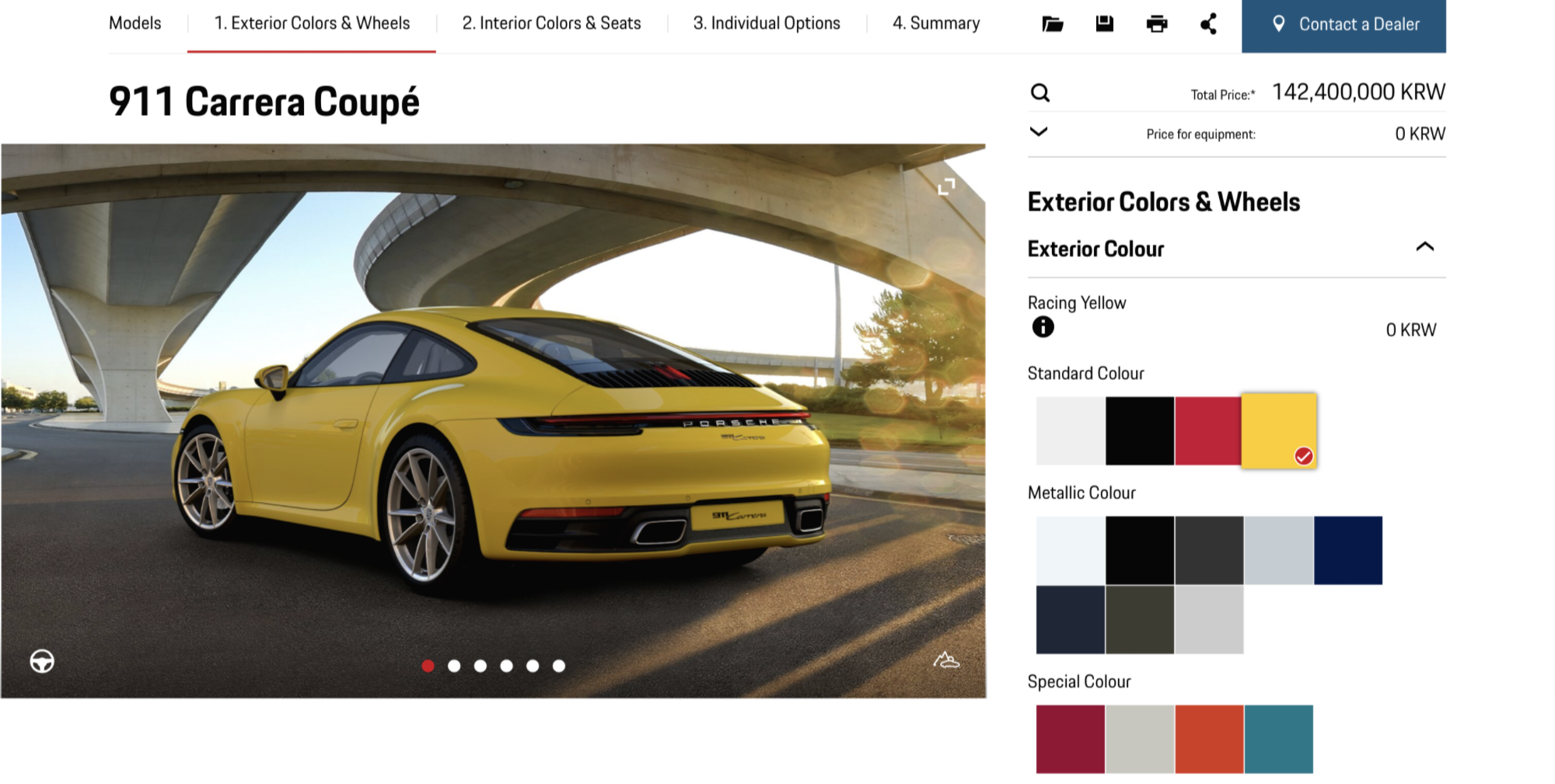The width and height of the screenshot is (1555, 784).
Task: Show third car view carousel dot
Action: point(480,666)
